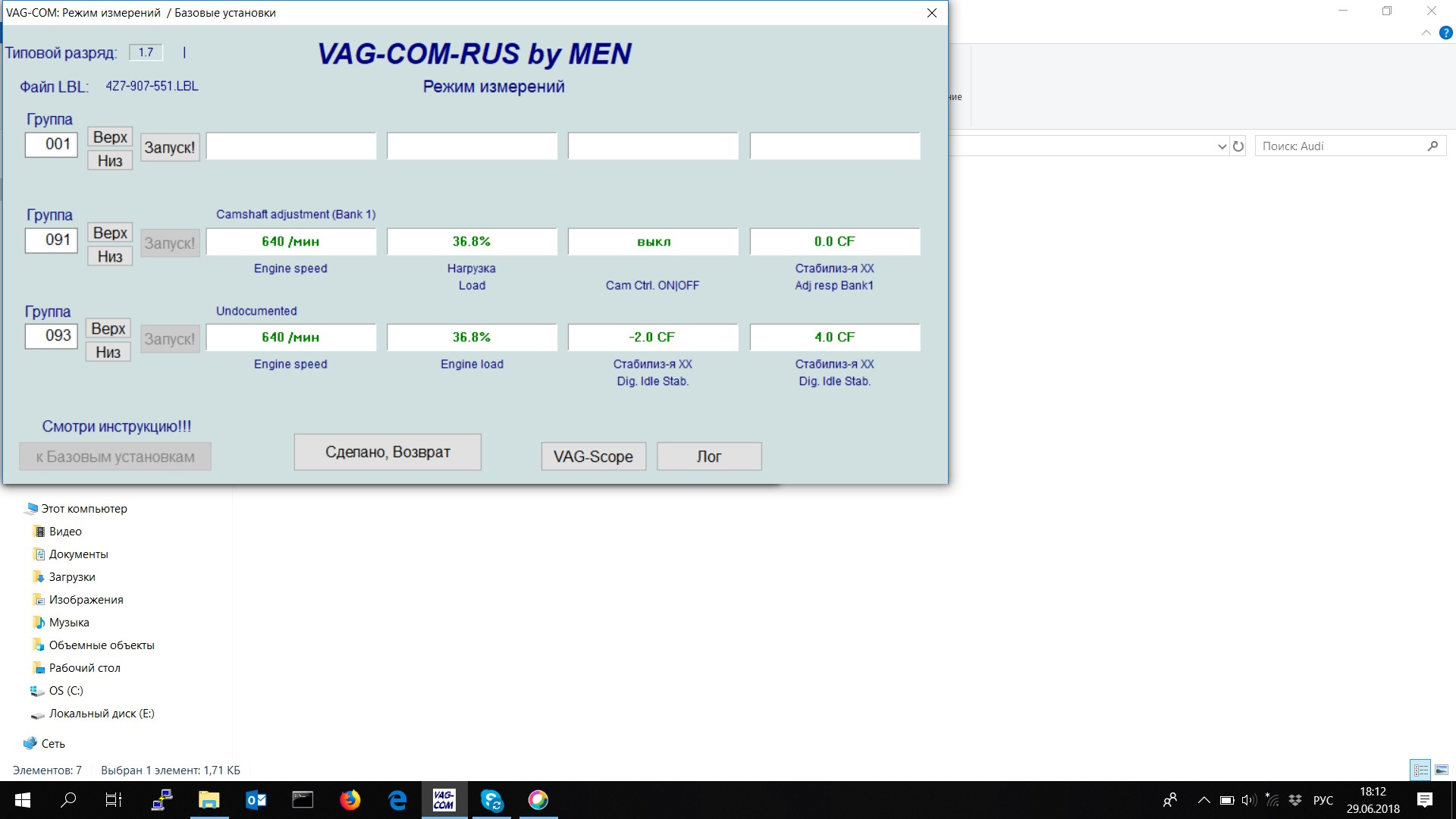This screenshot has height=819, width=1456.
Task: Click the Низ button for group 091
Action: [x=110, y=256]
